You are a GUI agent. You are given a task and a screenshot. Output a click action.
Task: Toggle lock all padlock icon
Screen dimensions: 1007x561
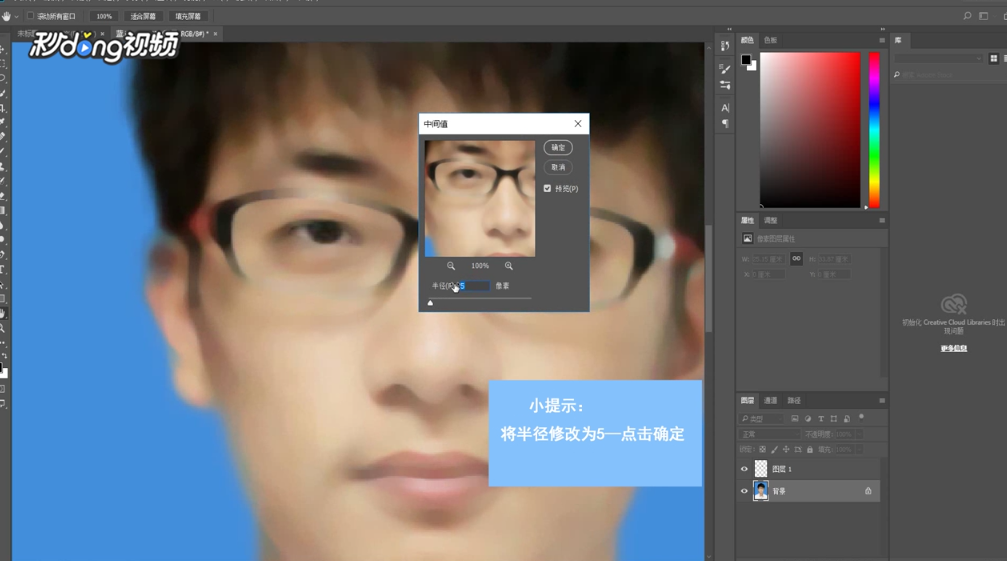[810, 450]
